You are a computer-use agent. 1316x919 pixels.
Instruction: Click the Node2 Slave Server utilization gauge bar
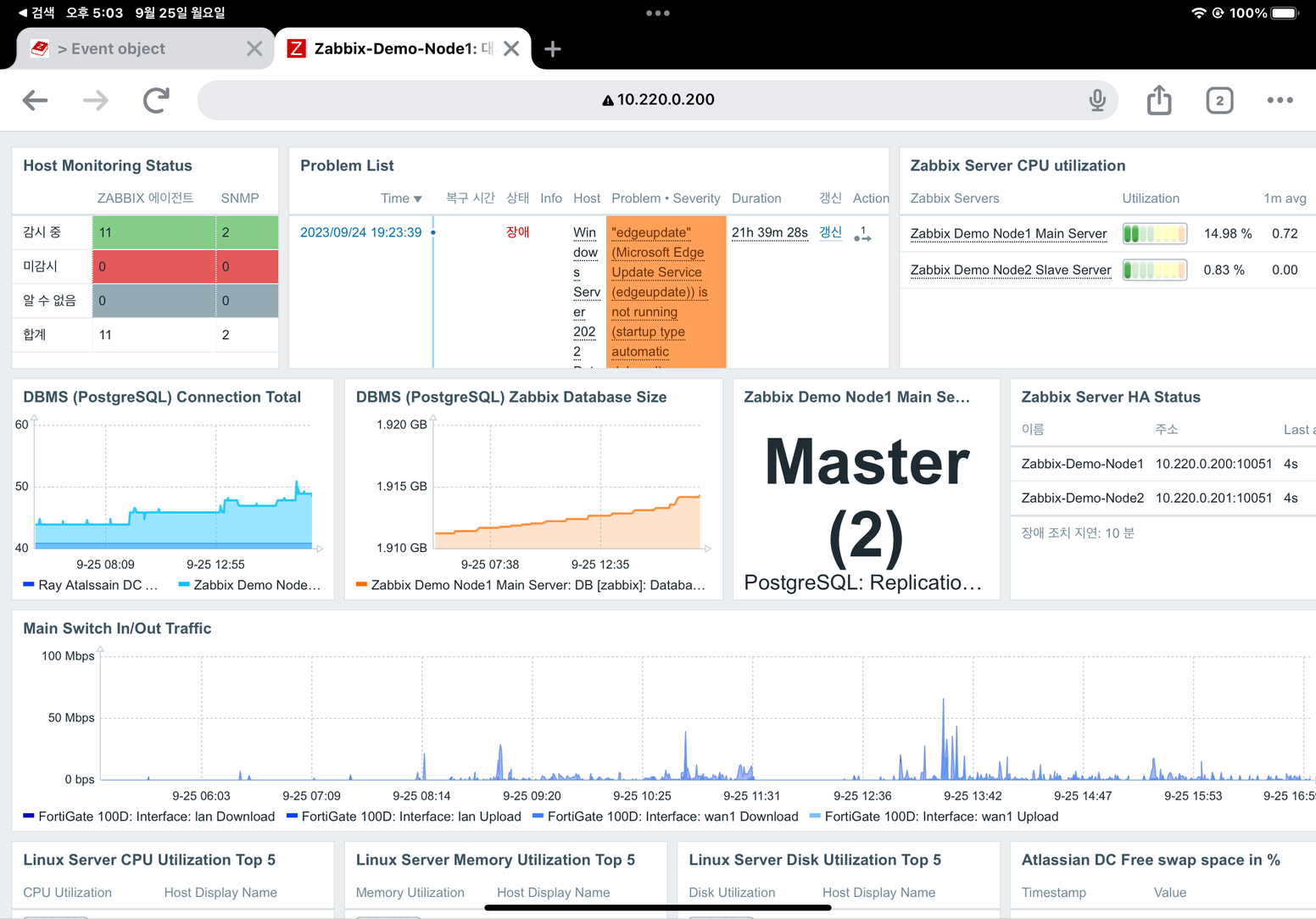(1154, 270)
